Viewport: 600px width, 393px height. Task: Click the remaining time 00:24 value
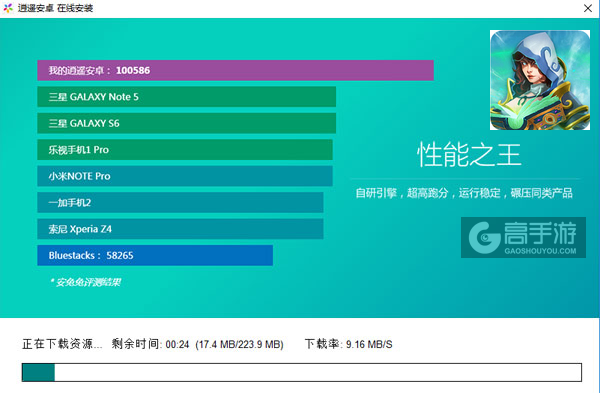[x=178, y=344]
